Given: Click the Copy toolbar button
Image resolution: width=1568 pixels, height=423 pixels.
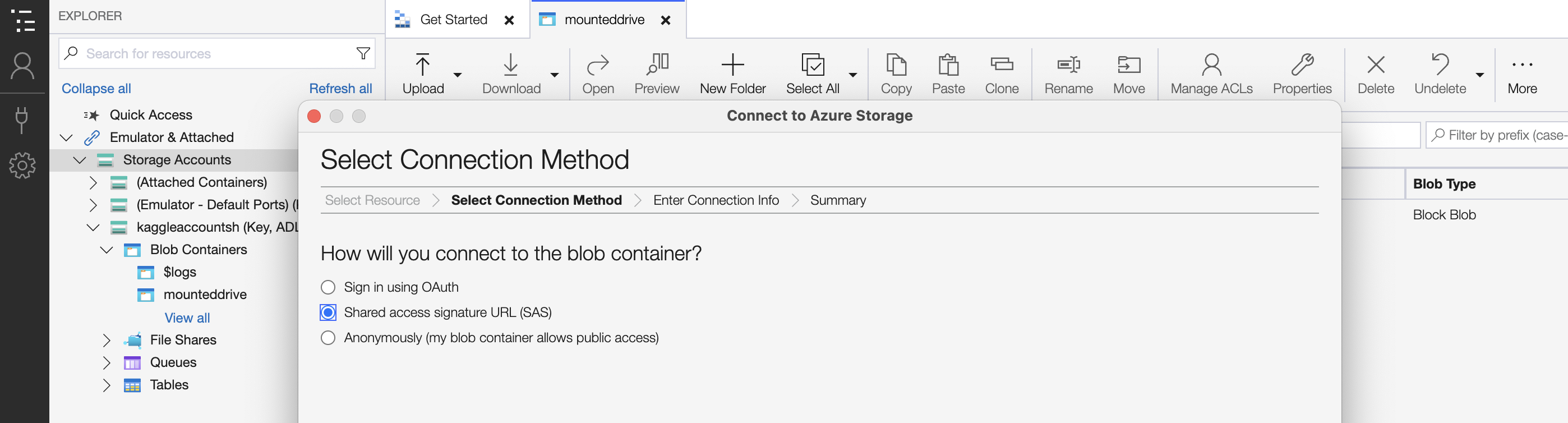Looking at the screenshot, I should coord(896,73).
